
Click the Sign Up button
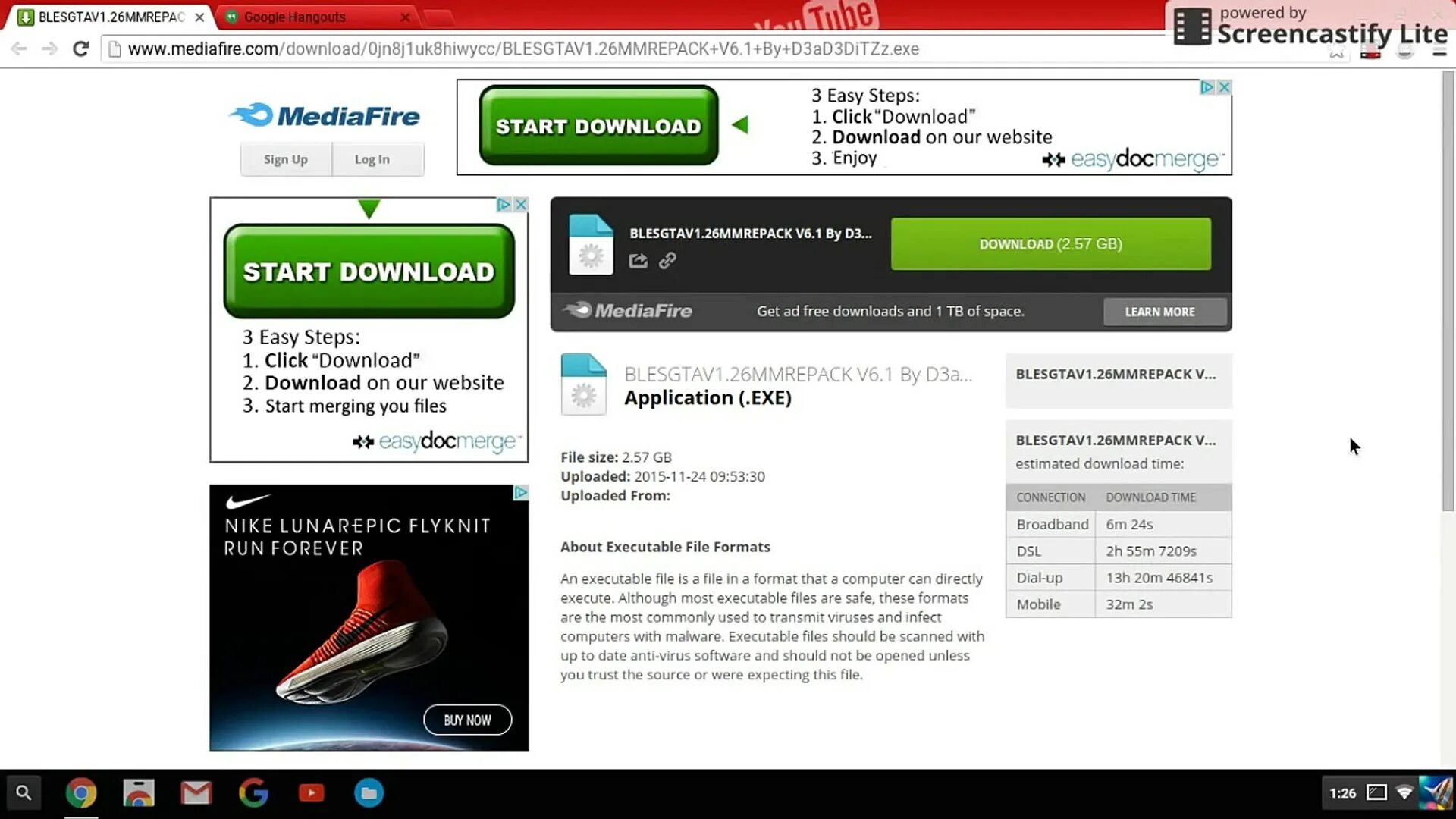pyautogui.click(x=286, y=159)
